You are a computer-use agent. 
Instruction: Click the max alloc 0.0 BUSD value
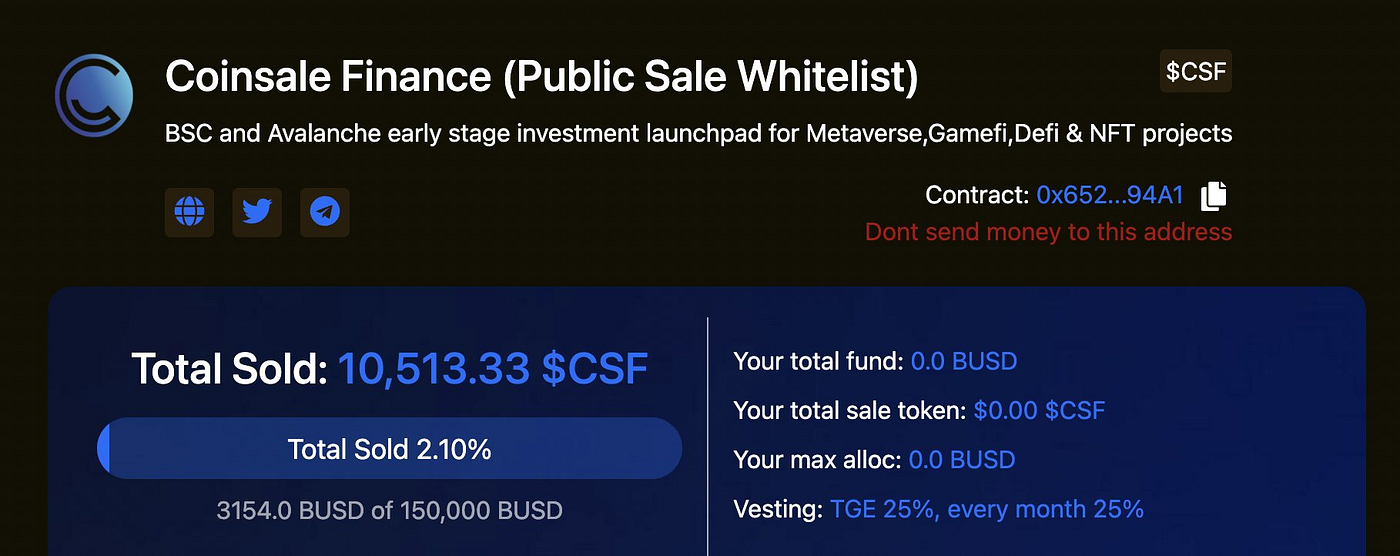(x=962, y=460)
